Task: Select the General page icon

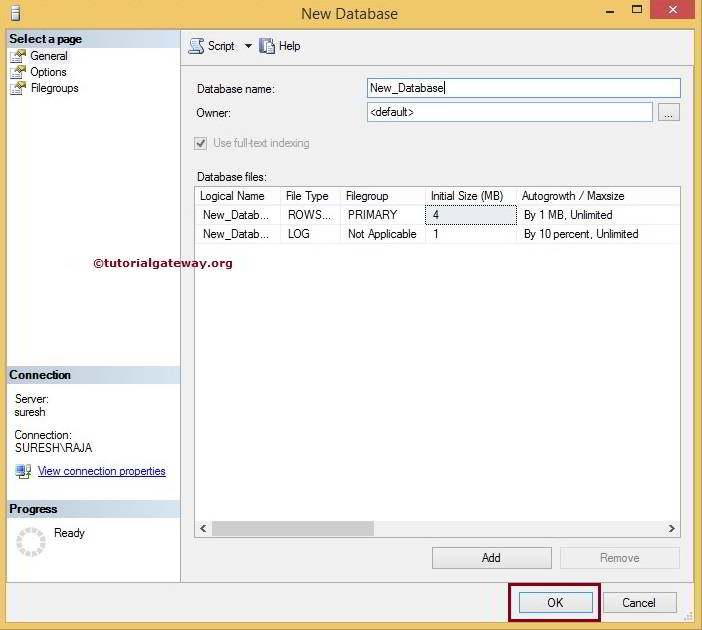Action: coord(18,56)
